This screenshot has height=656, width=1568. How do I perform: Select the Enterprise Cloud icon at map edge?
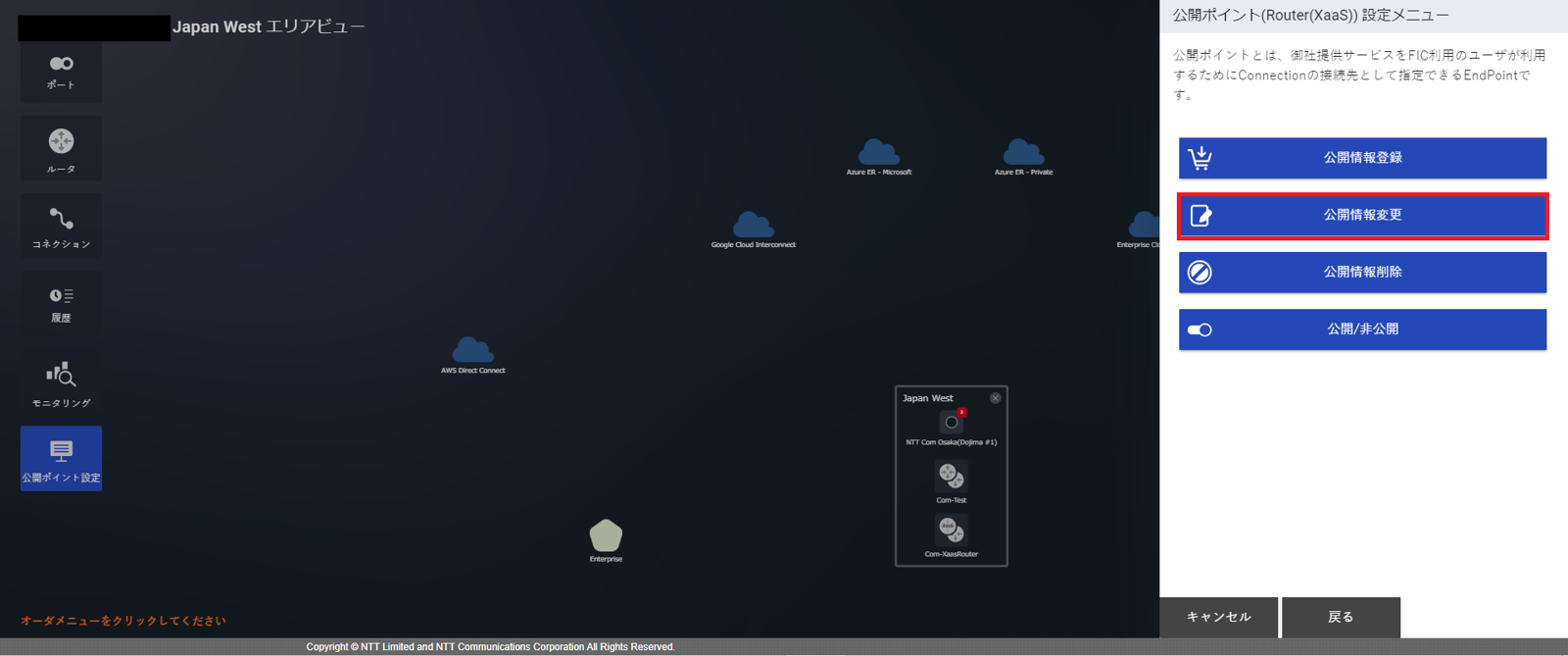1144,225
